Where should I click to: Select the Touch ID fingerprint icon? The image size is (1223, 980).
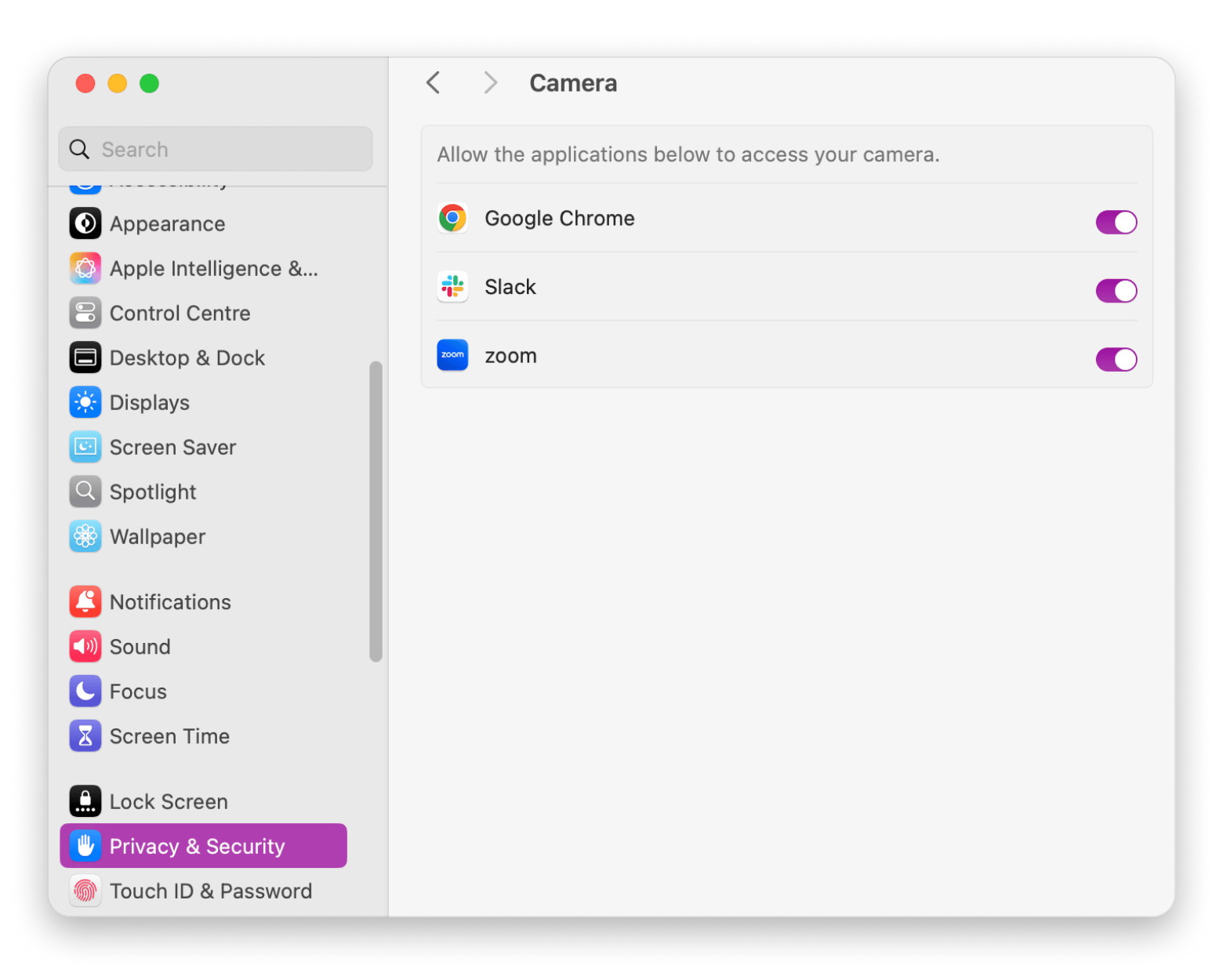(x=85, y=891)
